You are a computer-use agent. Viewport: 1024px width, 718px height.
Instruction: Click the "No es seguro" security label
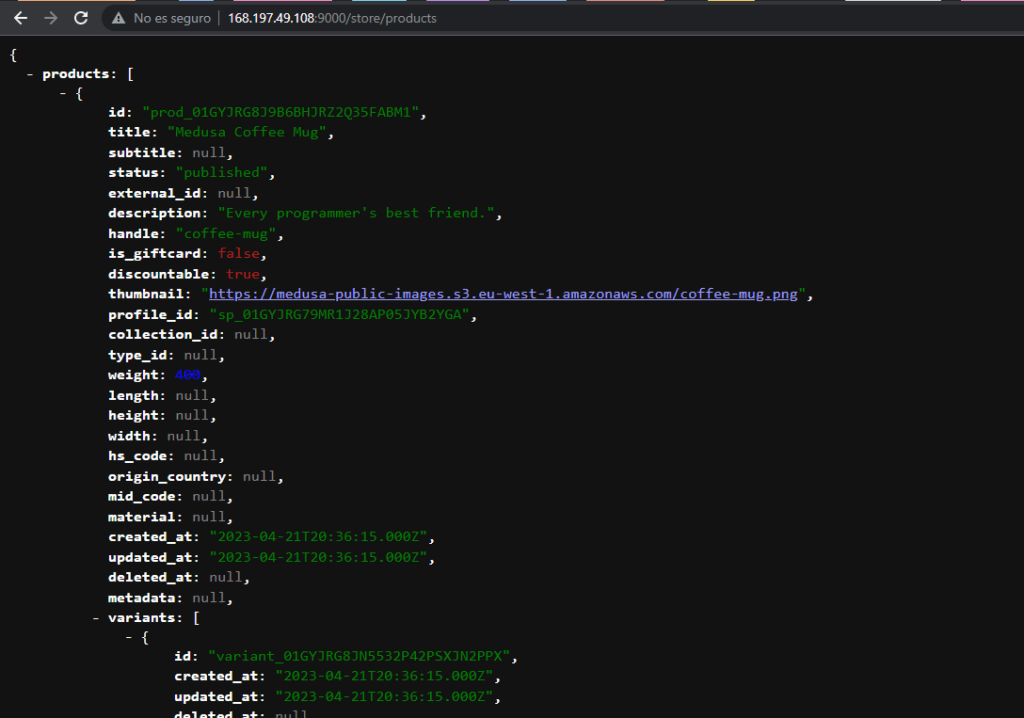[x=172, y=18]
